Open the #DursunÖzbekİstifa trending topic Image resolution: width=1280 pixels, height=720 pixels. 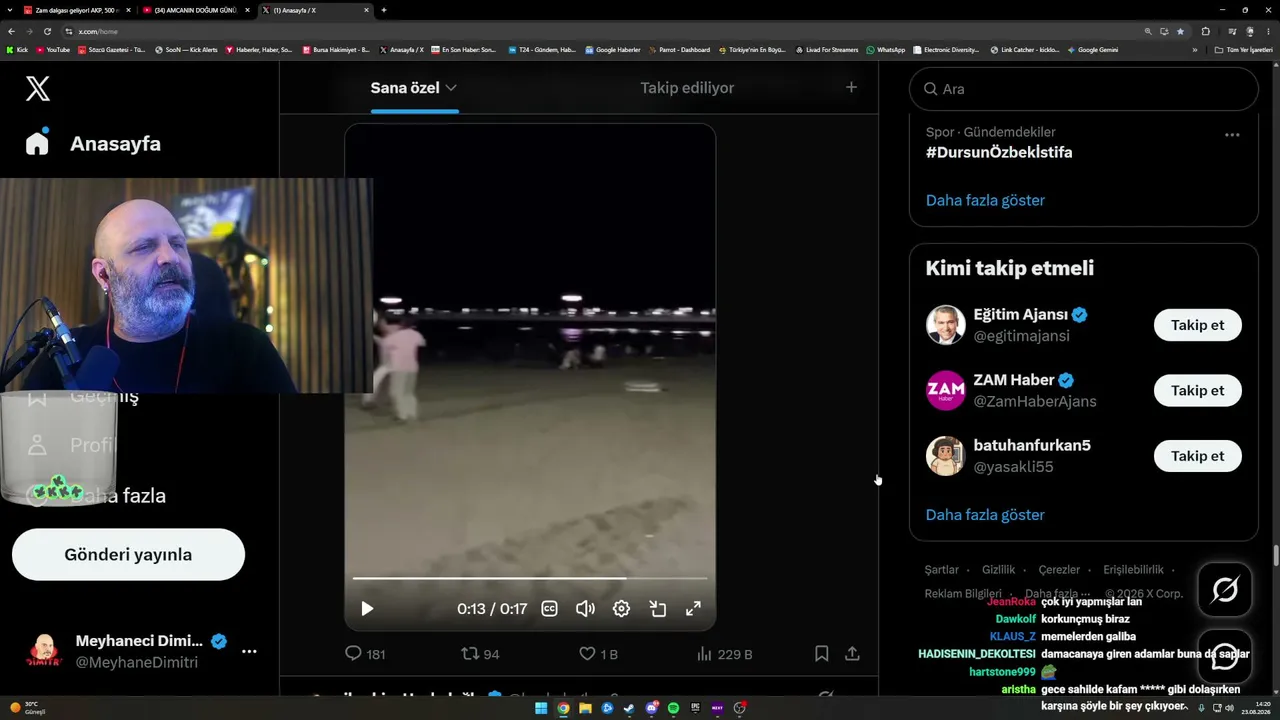tap(999, 152)
